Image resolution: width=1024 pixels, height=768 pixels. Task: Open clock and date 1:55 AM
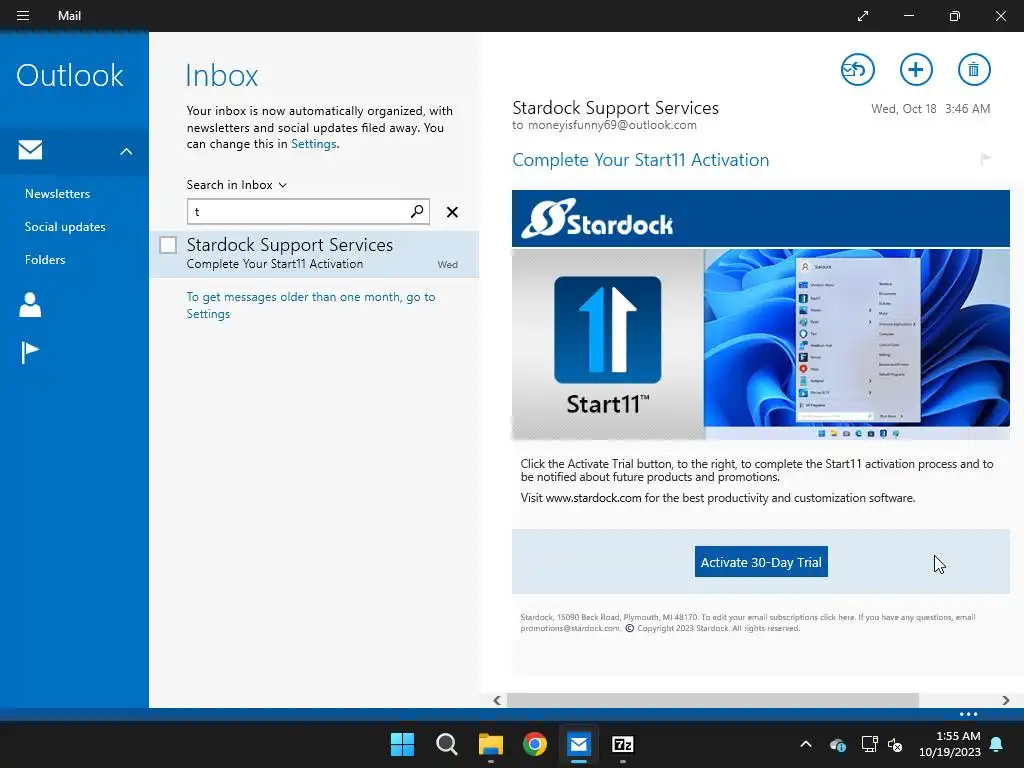coord(950,744)
